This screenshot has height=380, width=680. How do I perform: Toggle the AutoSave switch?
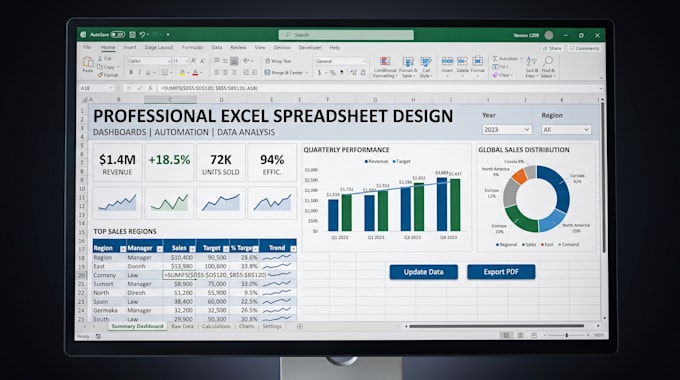pos(117,35)
